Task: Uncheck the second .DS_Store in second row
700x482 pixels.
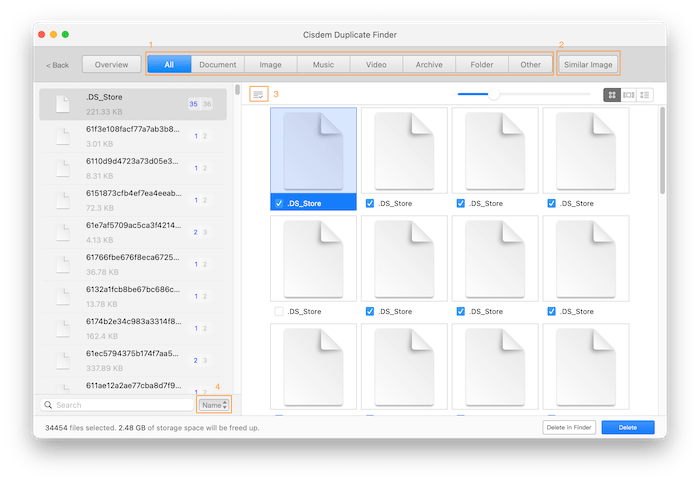Action: tap(370, 312)
